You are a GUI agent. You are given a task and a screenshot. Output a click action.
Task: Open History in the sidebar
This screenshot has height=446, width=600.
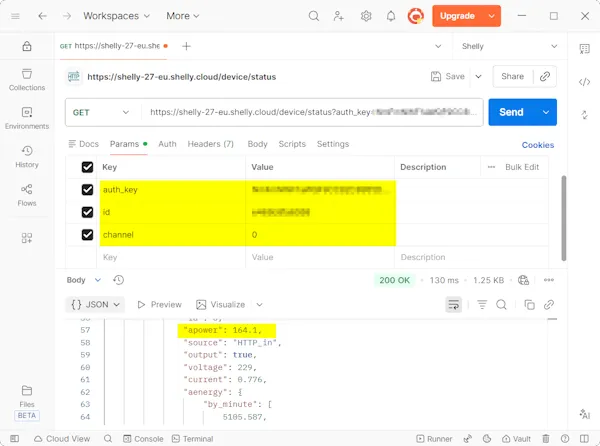pos(27,156)
